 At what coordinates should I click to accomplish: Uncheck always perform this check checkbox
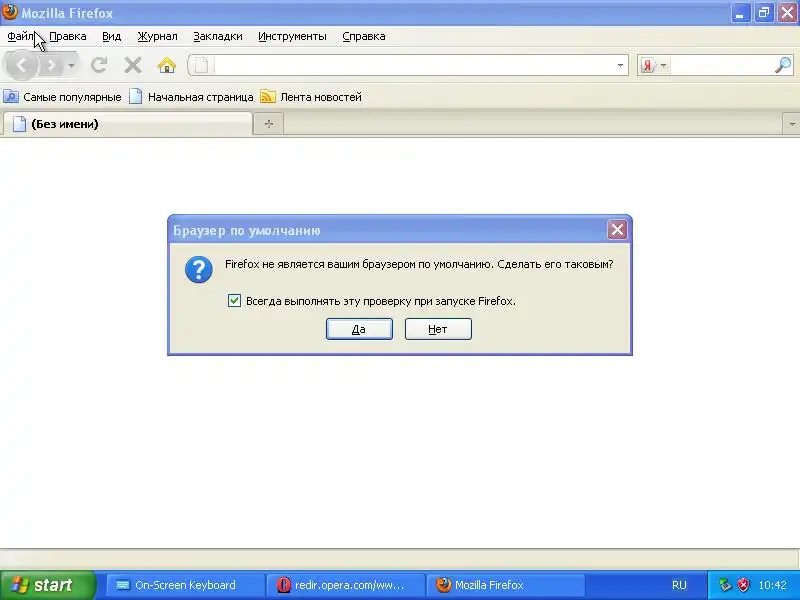point(234,301)
